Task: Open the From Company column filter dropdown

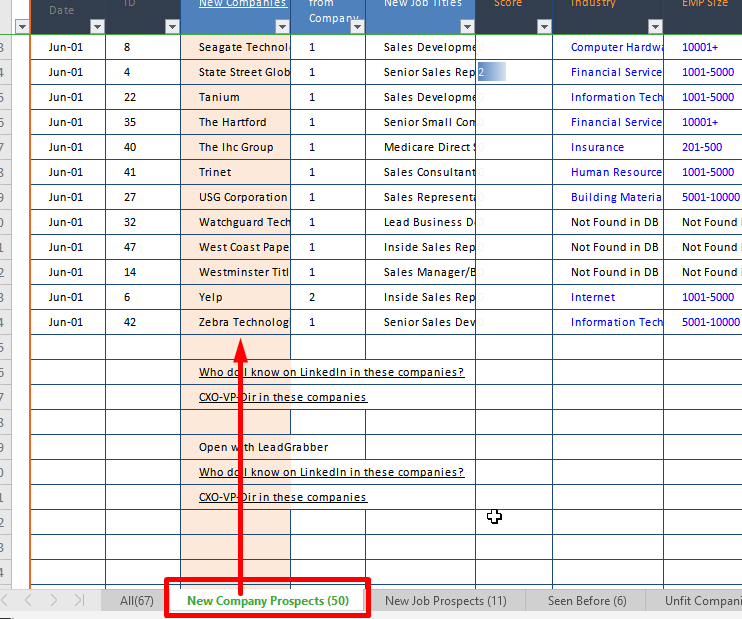Action: tap(357, 27)
